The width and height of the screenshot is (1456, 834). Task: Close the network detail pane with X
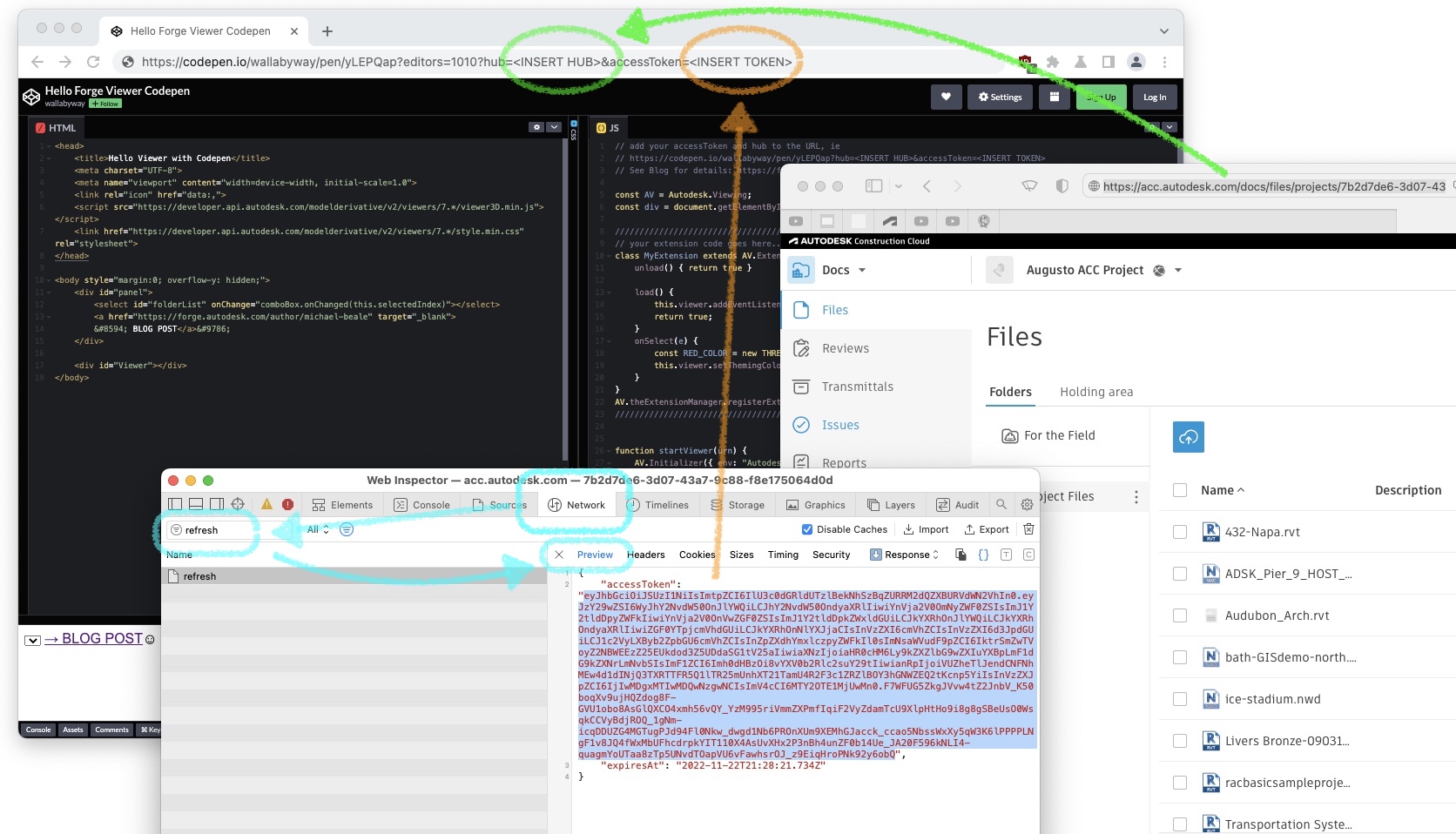559,555
